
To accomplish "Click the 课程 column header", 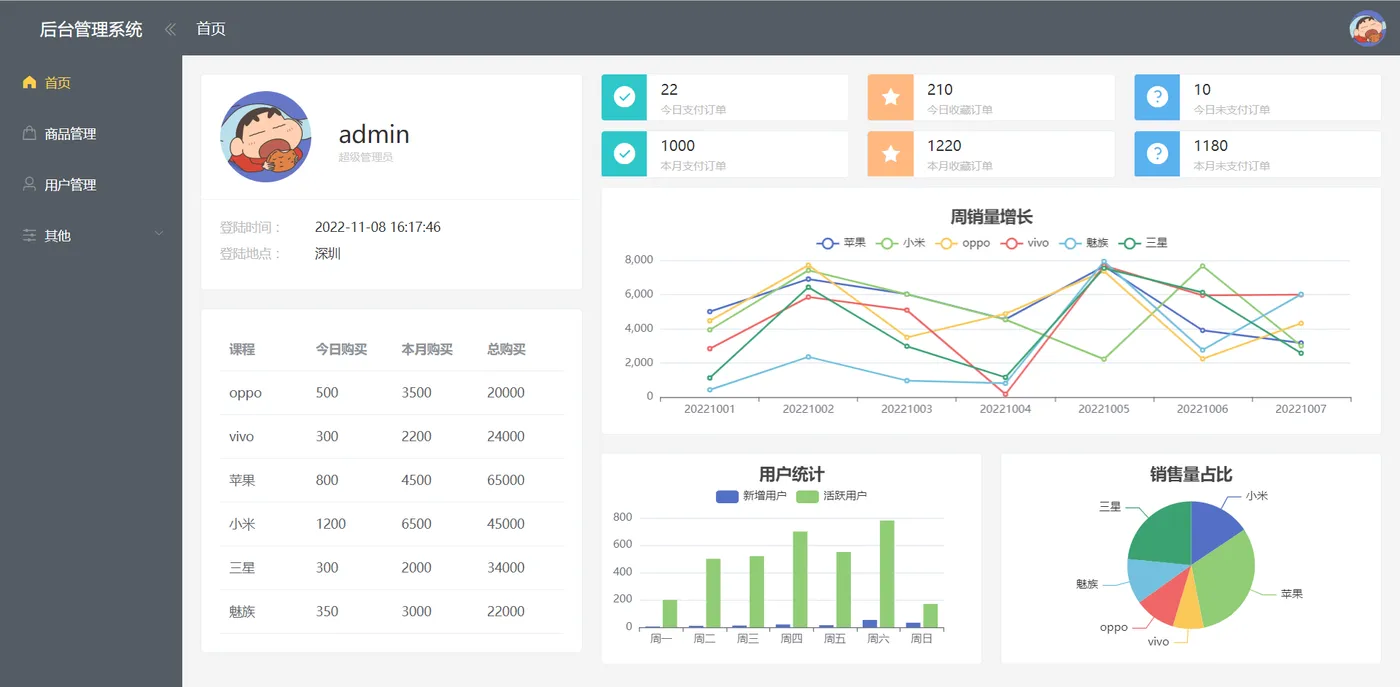I will [x=242, y=349].
